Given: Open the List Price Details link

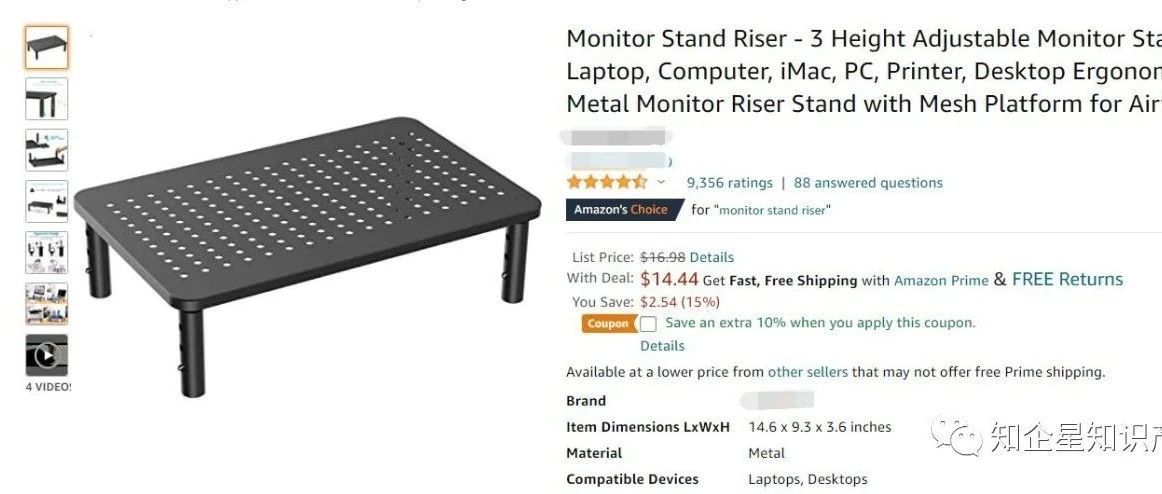Looking at the screenshot, I should tap(711, 257).
